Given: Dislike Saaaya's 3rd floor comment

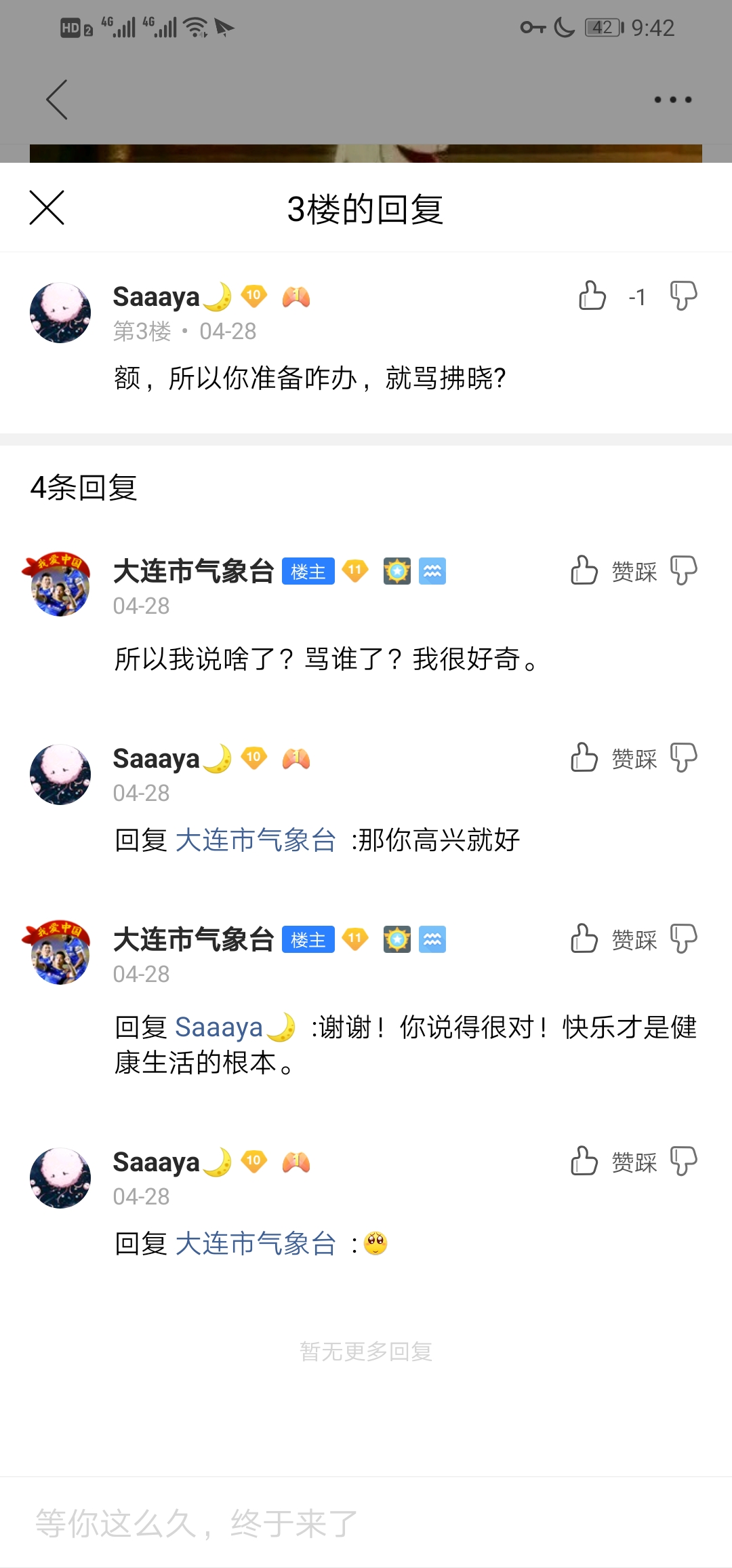Looking at the screenshot, I should [683, 296].
